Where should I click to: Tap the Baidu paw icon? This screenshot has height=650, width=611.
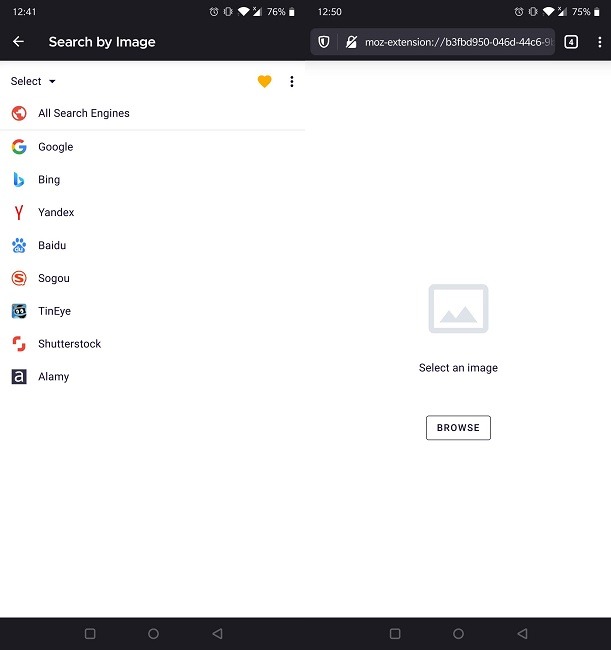click(x=19, y=245)
